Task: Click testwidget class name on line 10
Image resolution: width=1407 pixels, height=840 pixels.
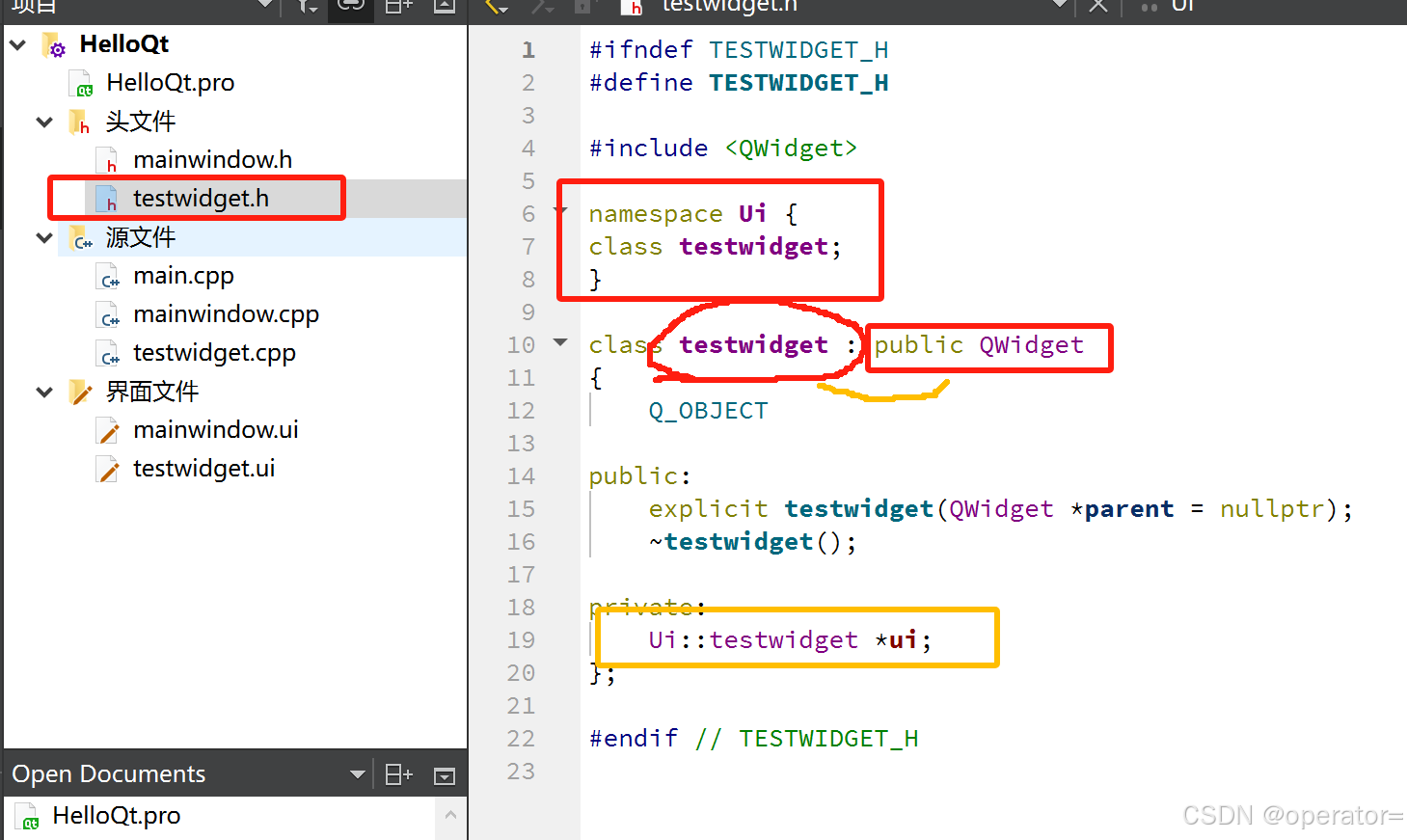Action: [753, 345]
